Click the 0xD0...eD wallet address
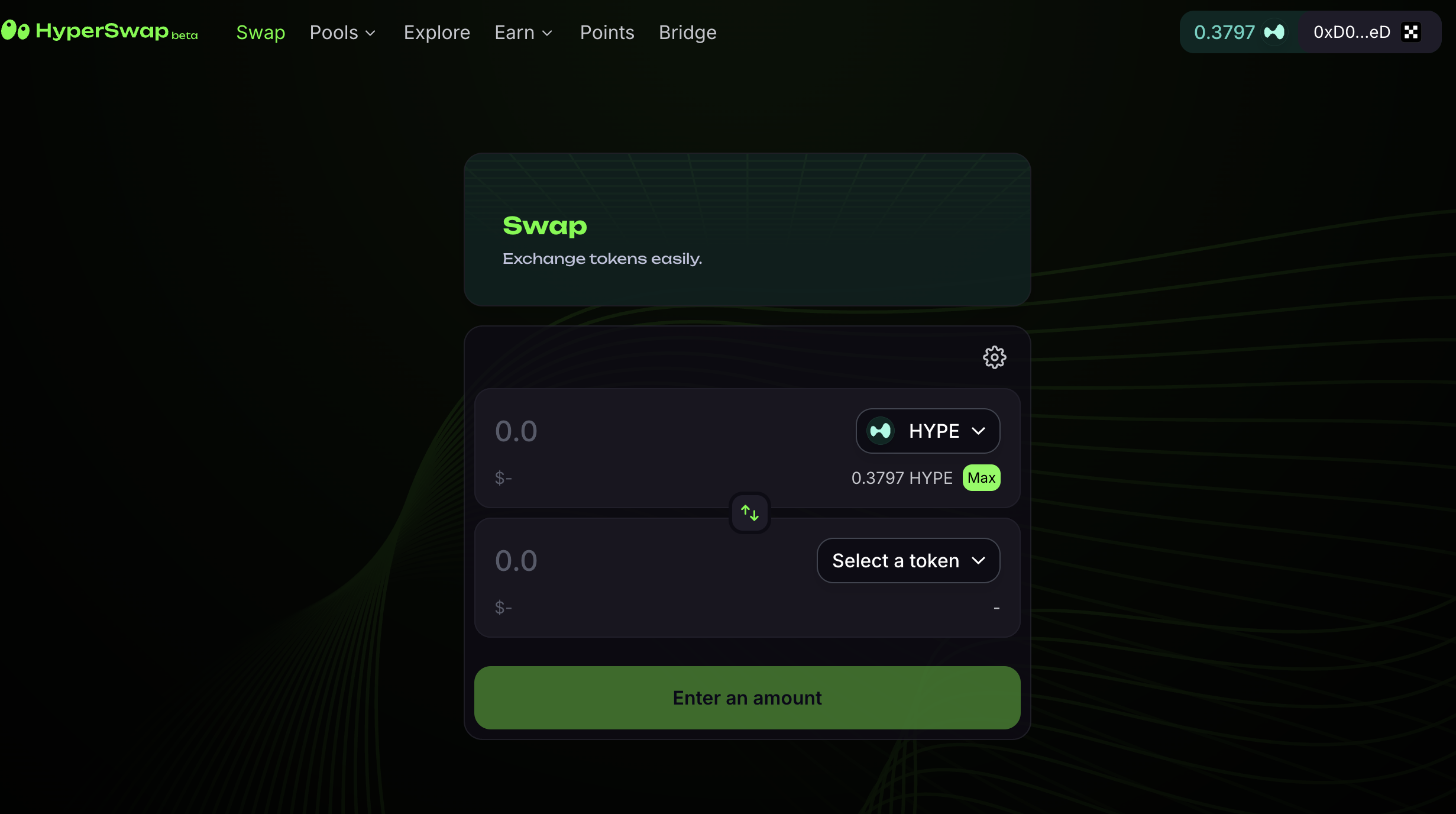The height and width of the screenshot is (814, 1456). [x=1351, y=32]
